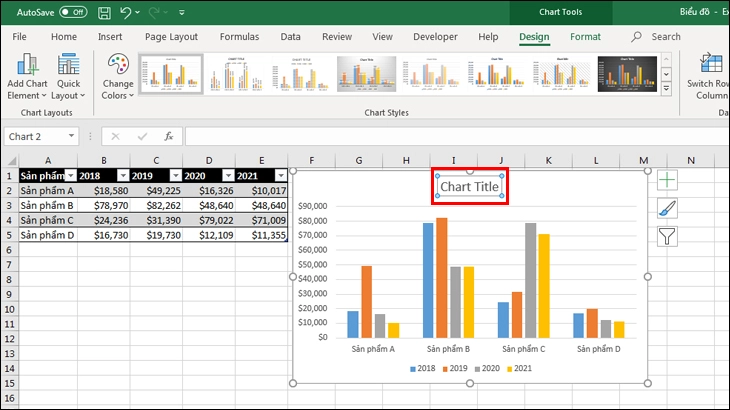
Task: Expand the Name Box dropdown arrow
Action: tap(71, 136)
